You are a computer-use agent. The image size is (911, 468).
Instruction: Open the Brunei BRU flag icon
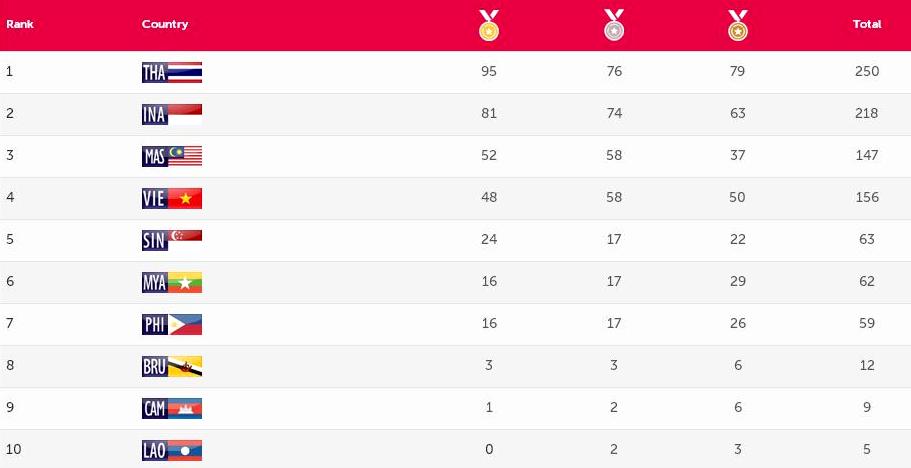click(x=172, y=366)
